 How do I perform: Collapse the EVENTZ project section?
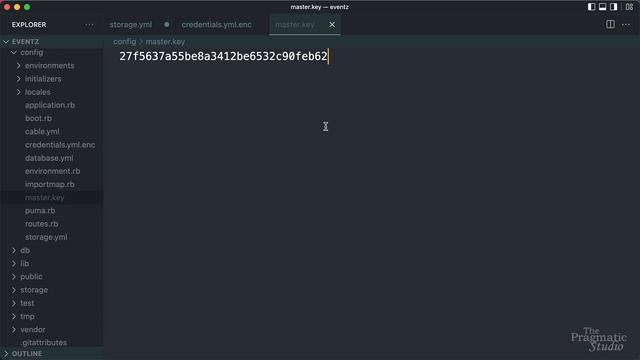click(25, 42)
